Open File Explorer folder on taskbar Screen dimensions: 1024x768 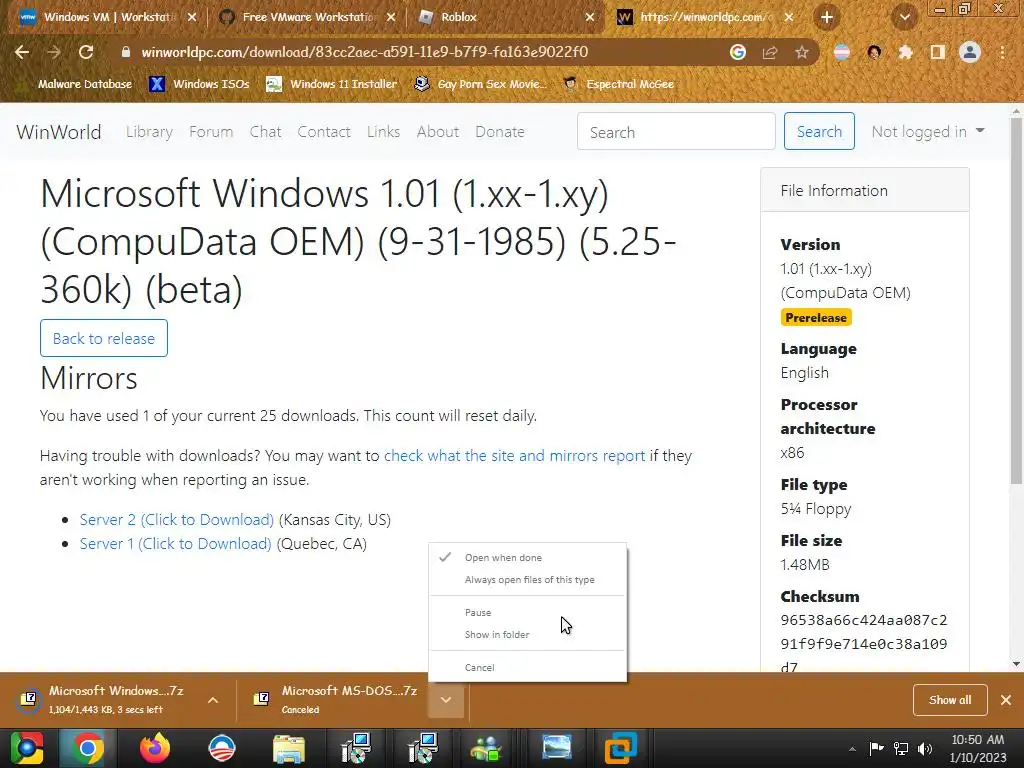tap(289, 748)
